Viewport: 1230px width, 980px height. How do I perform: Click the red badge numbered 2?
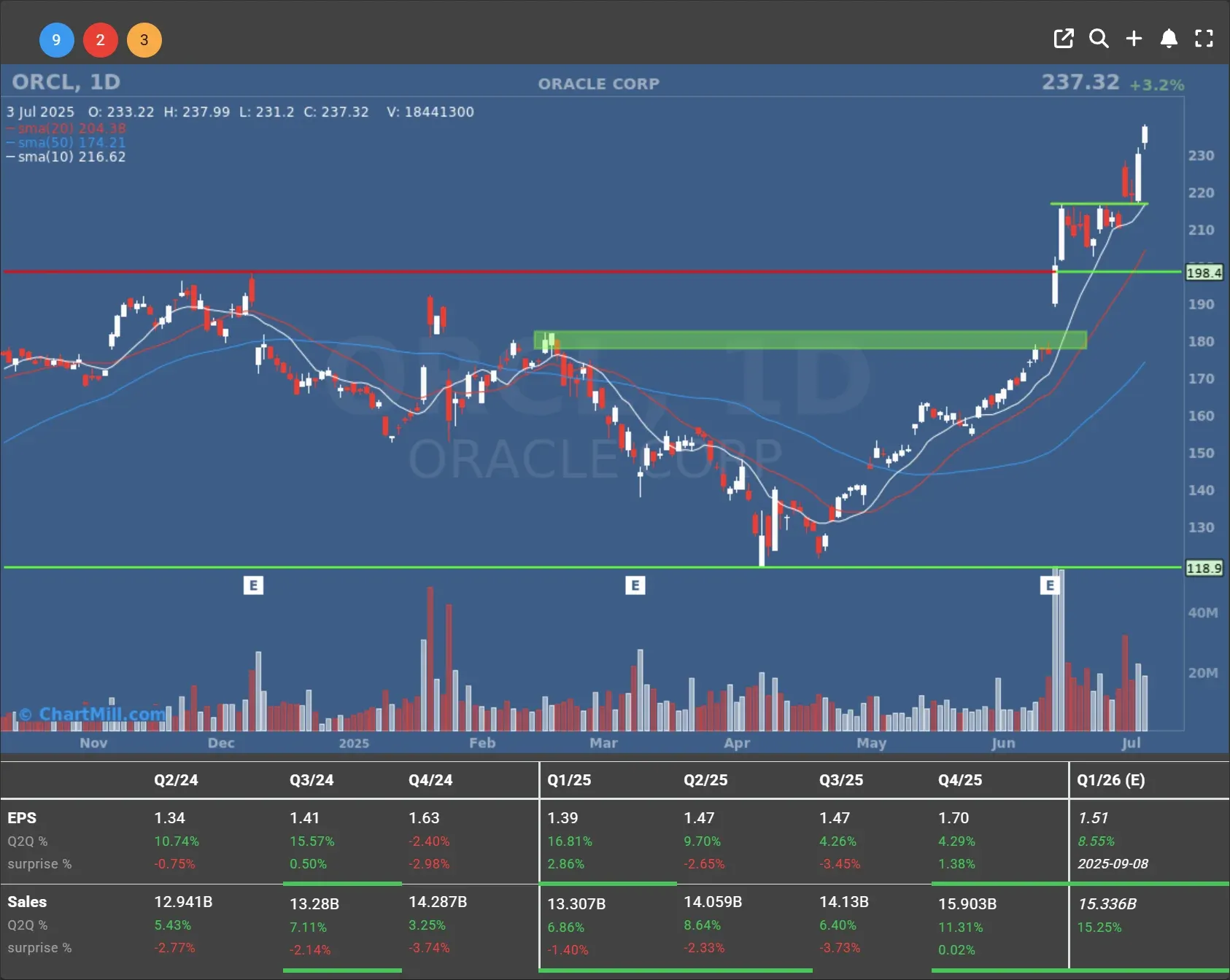(101, 40)
